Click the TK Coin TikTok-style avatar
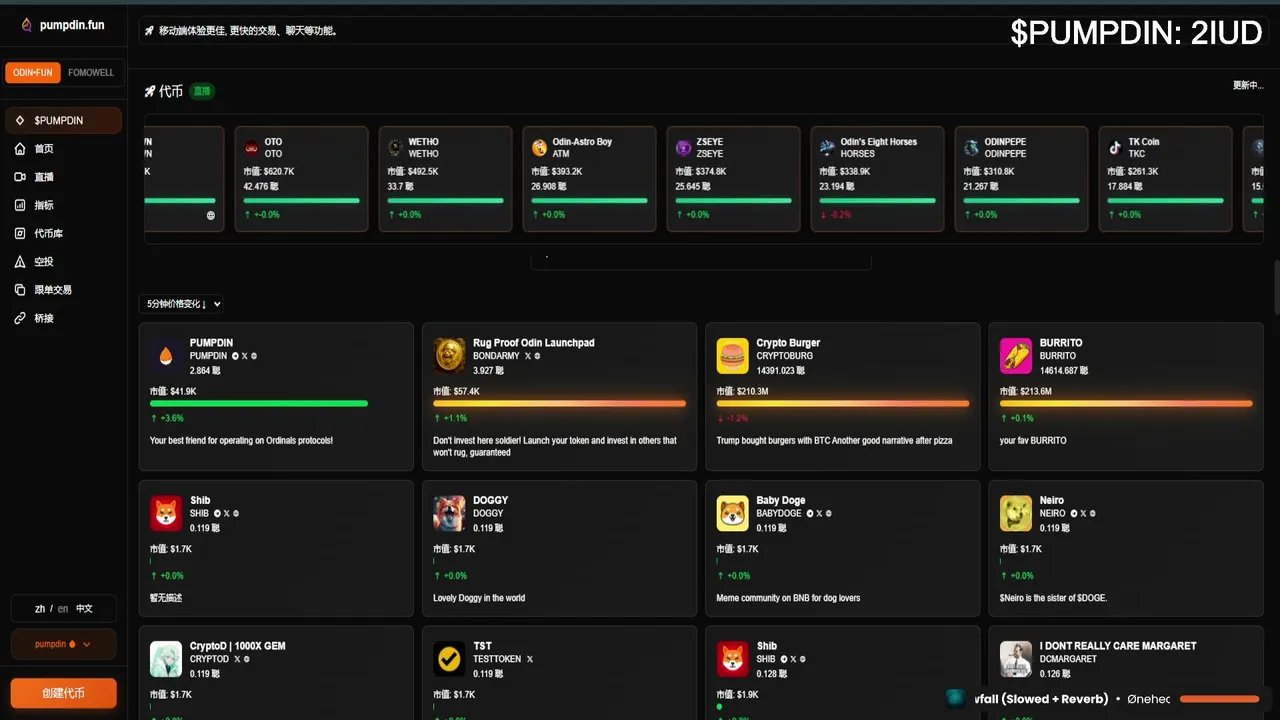1280x720 pixels. pyautogui.click(x=1116, y=148)
